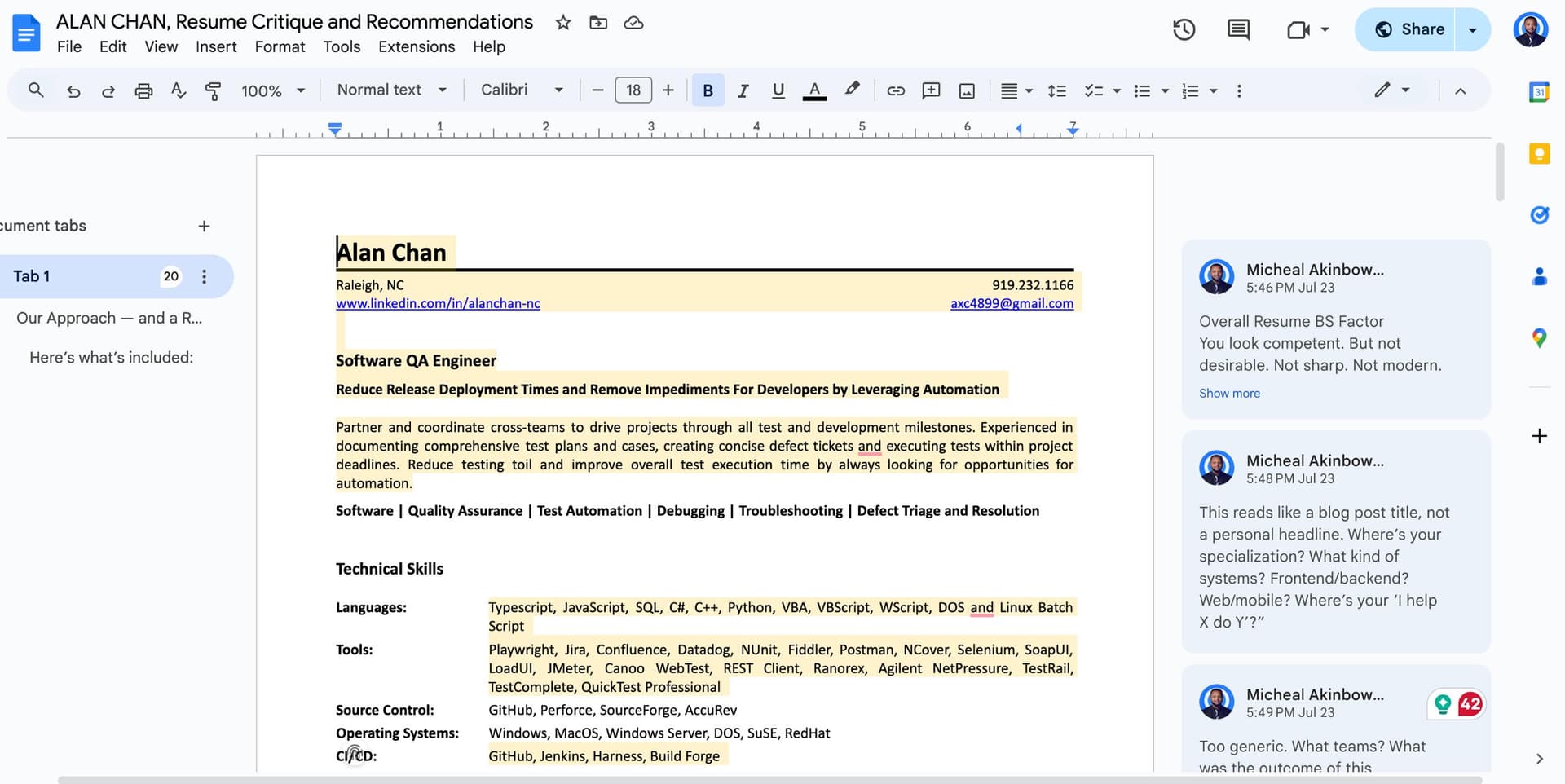
Task: Open the Normal text style dropdown
Action: [x=392, y=90]
